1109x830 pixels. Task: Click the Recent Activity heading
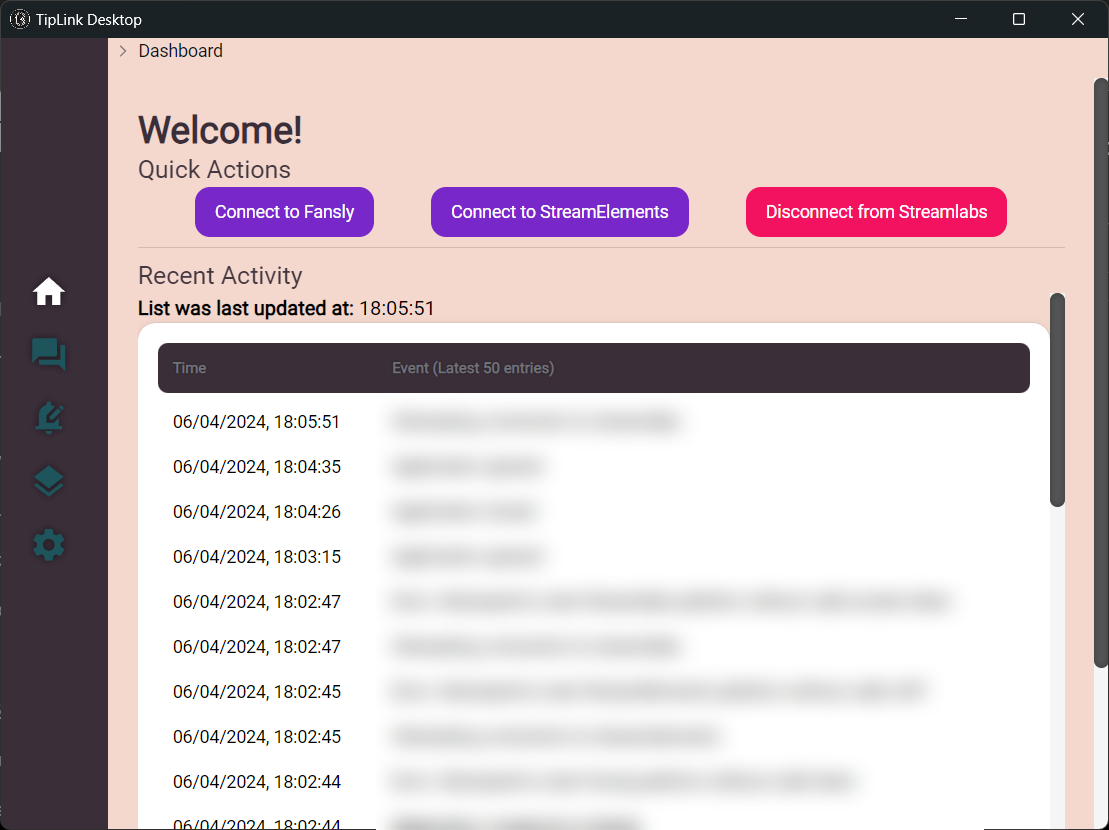[x=220, y=276]
